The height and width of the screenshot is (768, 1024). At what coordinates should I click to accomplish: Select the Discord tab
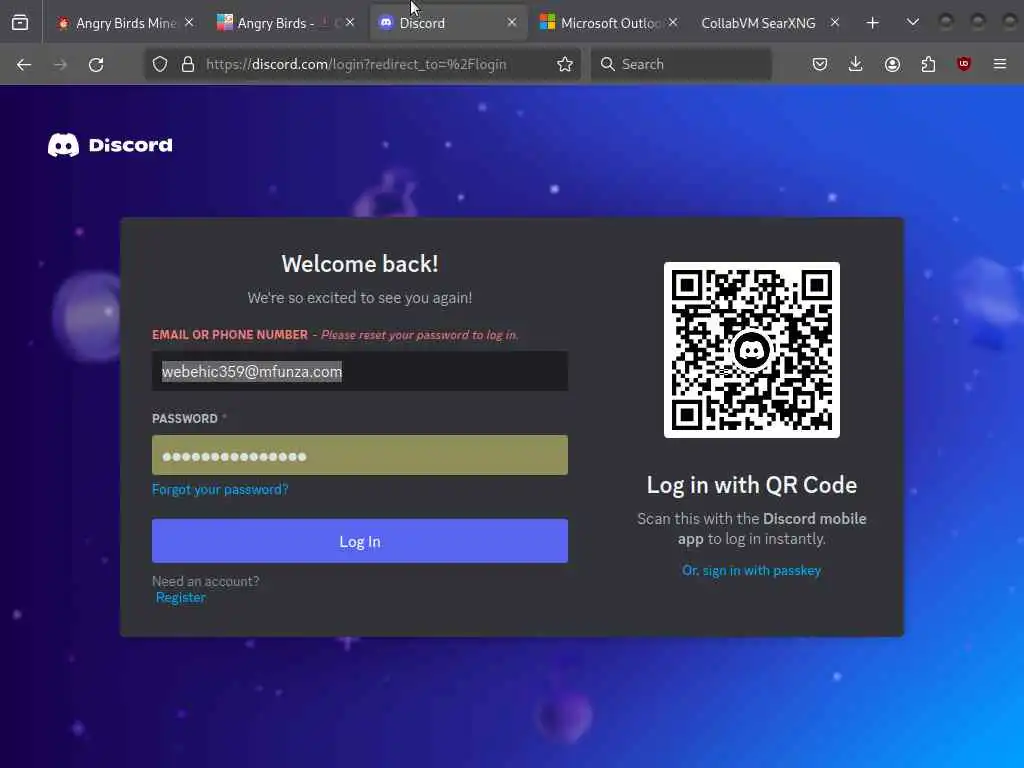[448, 23]
